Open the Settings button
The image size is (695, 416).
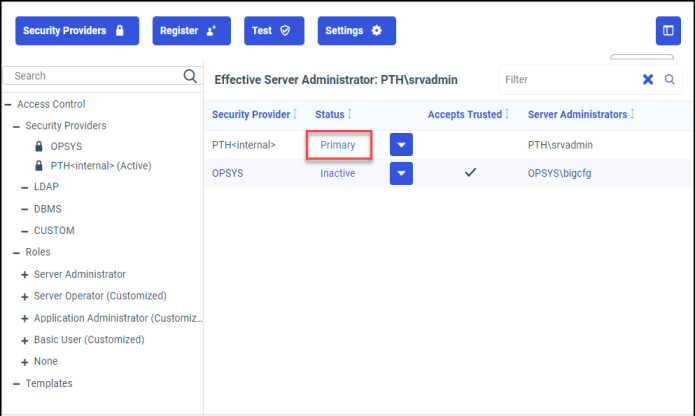[x=356, y=31]
